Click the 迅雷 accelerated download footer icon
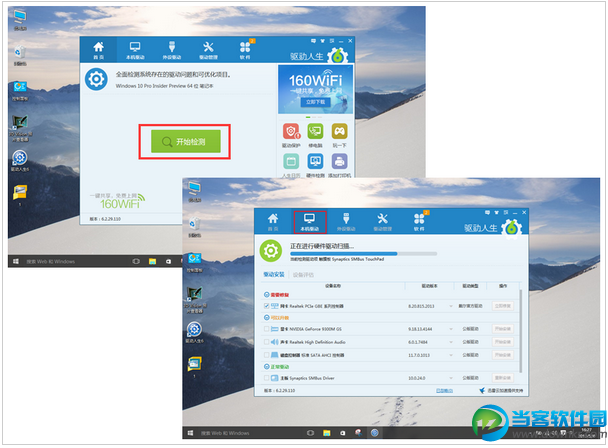 [482, 390]
